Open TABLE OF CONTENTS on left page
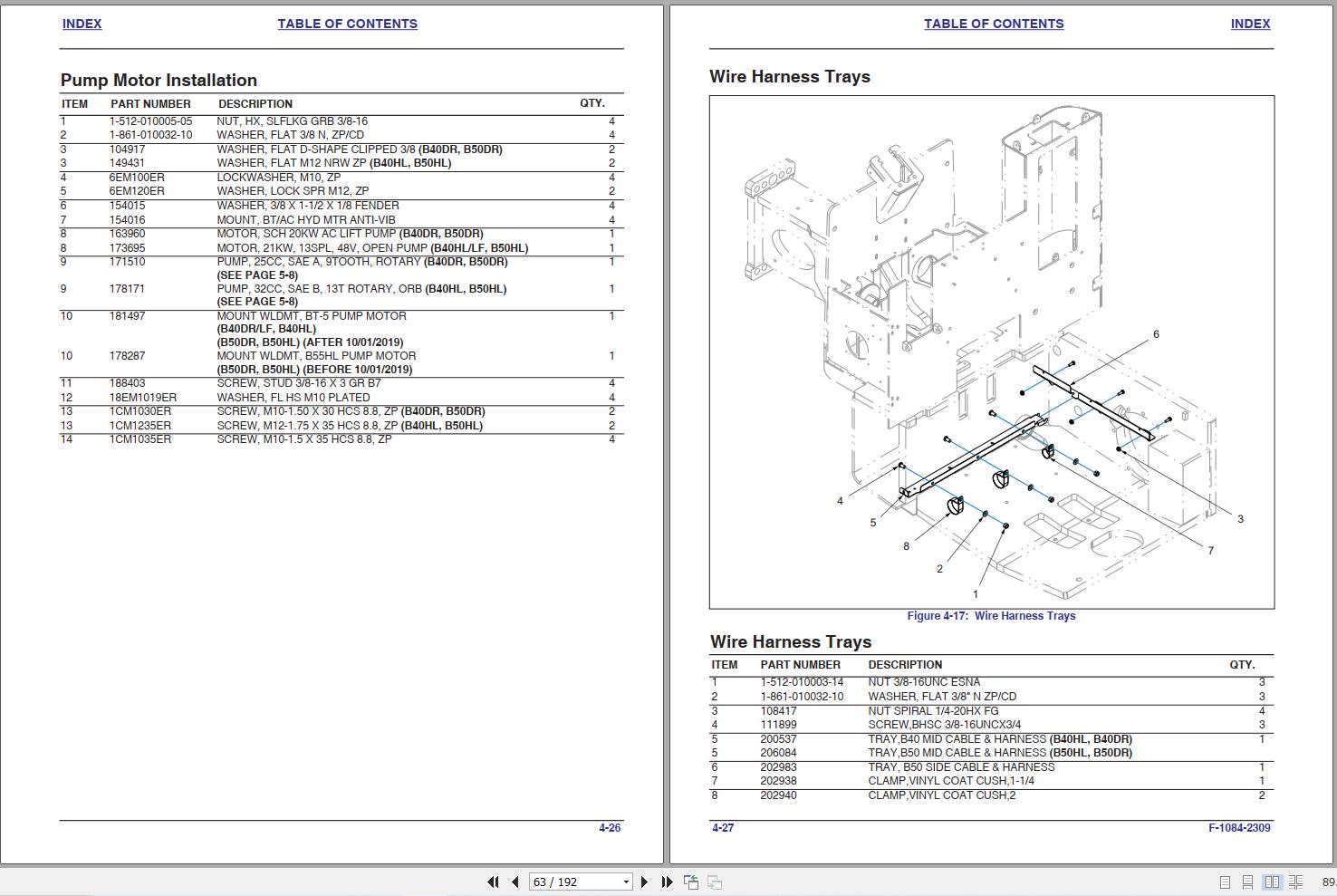Screen dimensions: 1337x896 pyautogui.click(x=347, y=24)
